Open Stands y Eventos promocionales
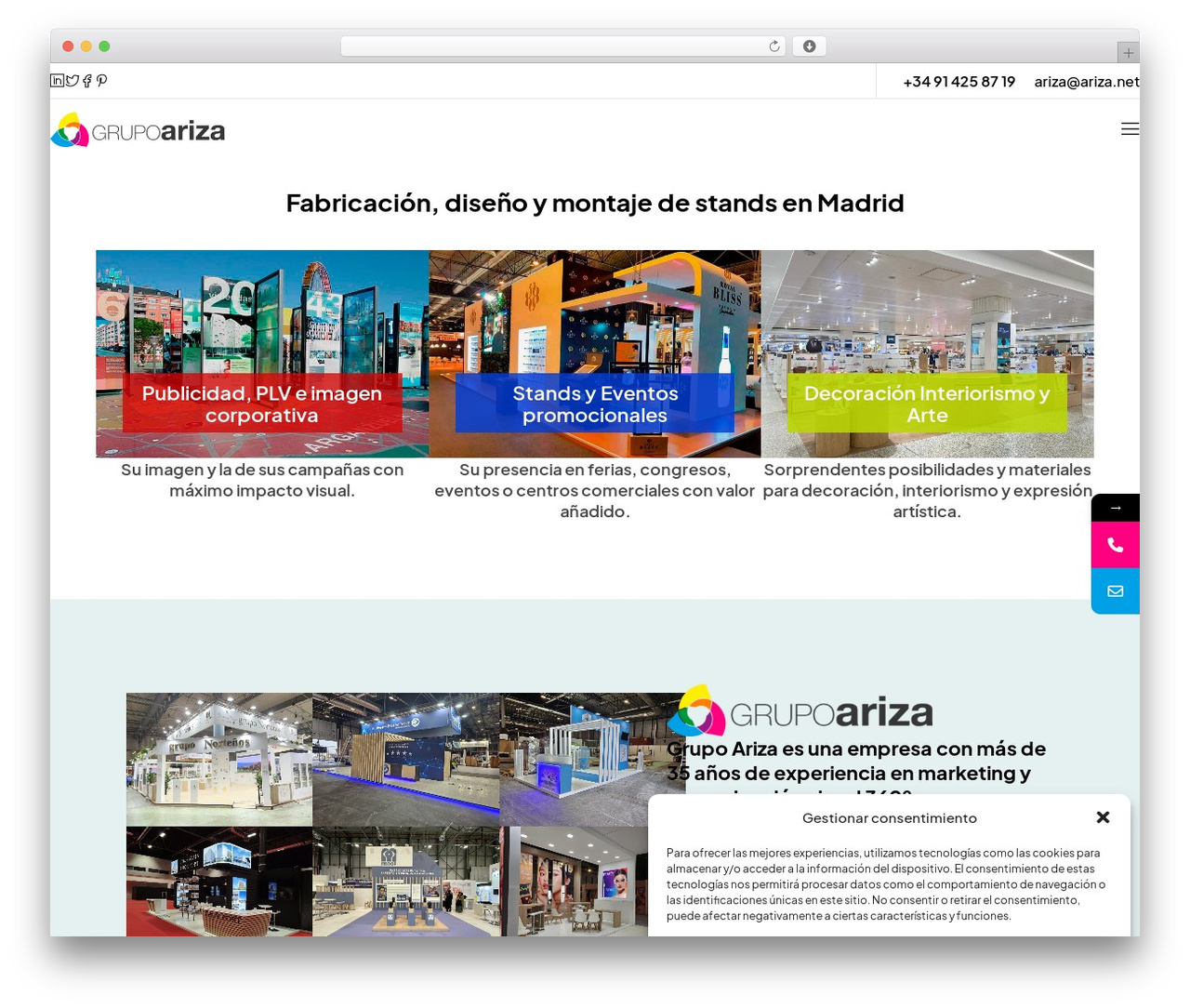The width and height of the screenshot is (1190, 1008). click(x=595, y=405)
